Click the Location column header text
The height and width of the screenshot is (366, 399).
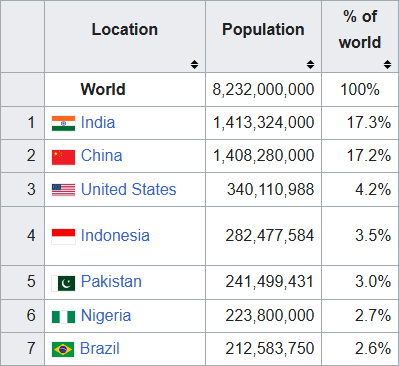coord(125,29)
